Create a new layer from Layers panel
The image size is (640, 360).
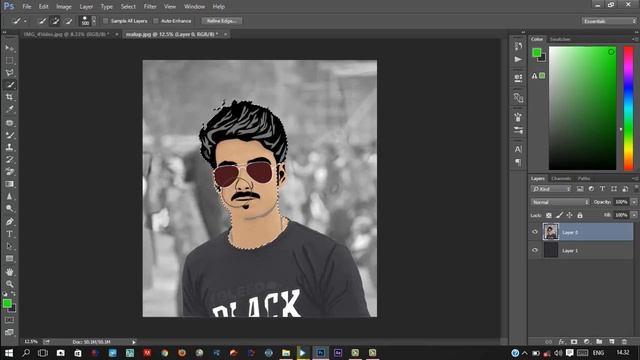coord(611,341)
